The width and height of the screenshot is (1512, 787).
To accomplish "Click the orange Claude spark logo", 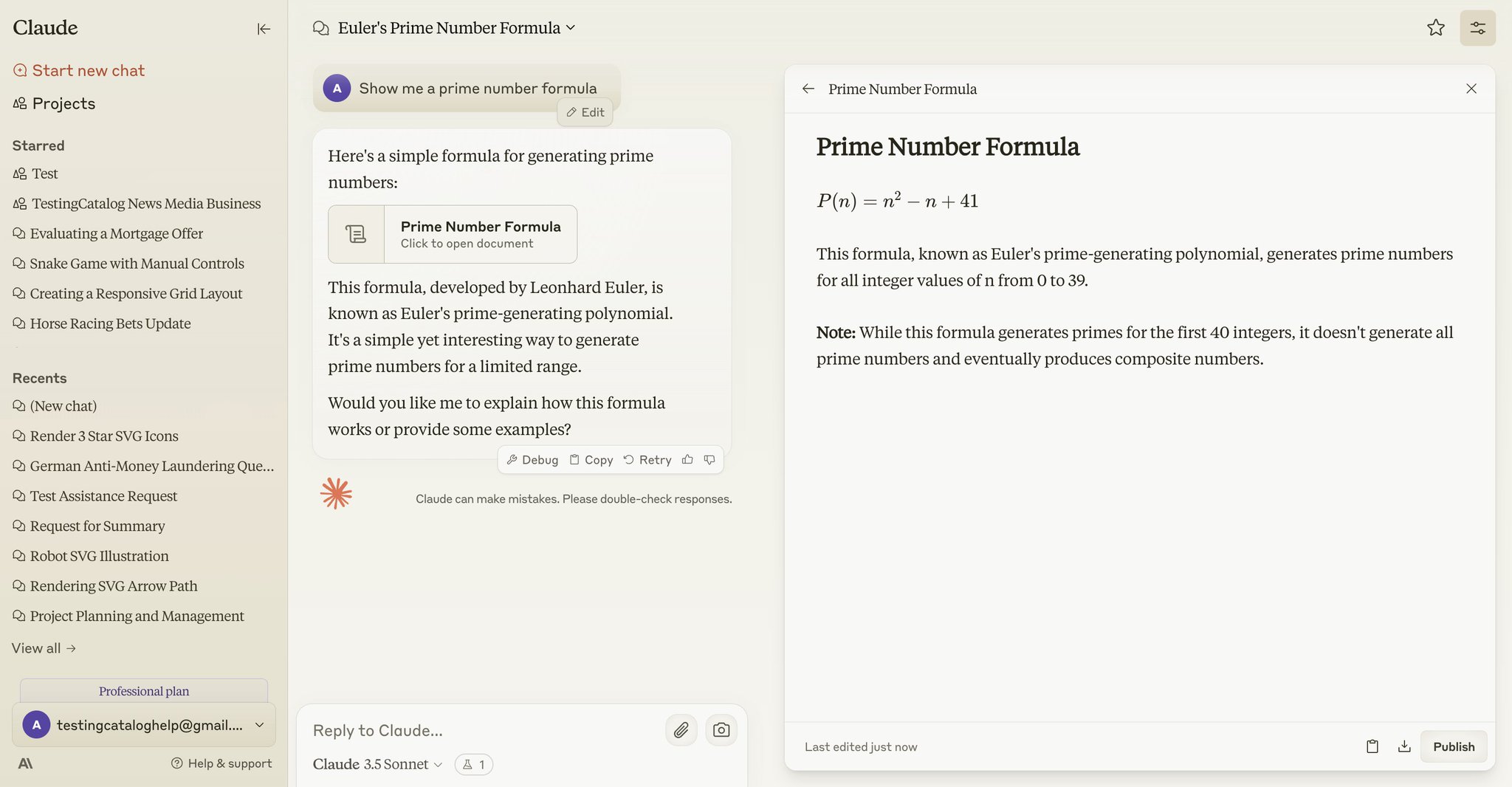I will click(x=336, y=493).
